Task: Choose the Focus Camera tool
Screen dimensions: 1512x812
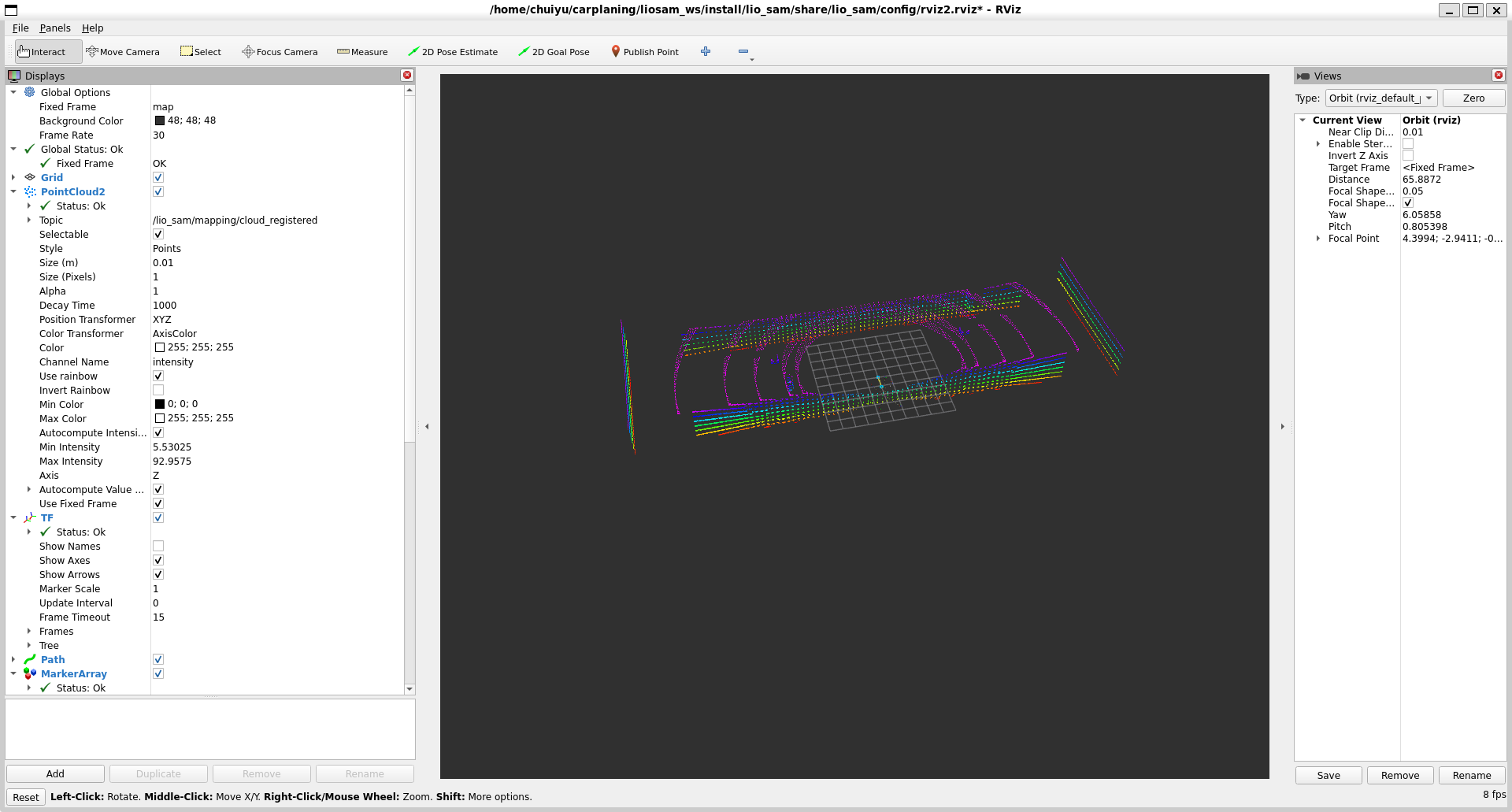Action: point(280,52)
